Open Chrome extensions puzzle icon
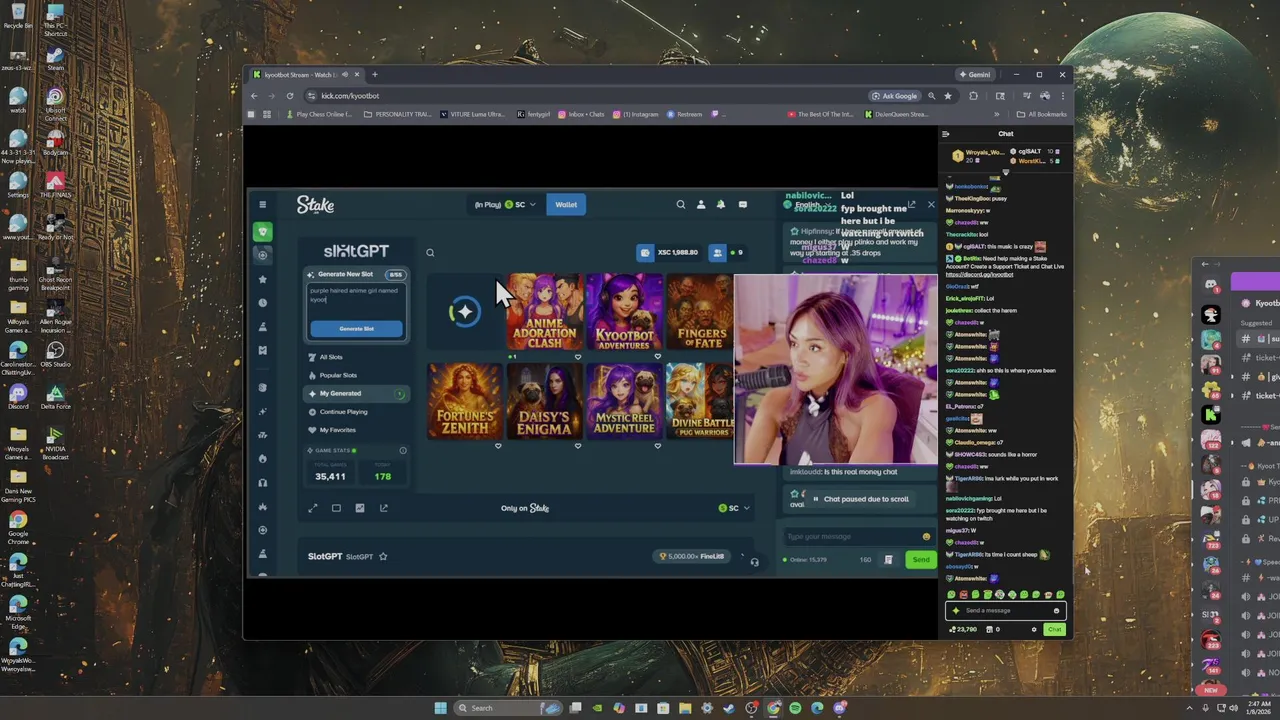Viewport: 1280px width, 720px height. 973,96
